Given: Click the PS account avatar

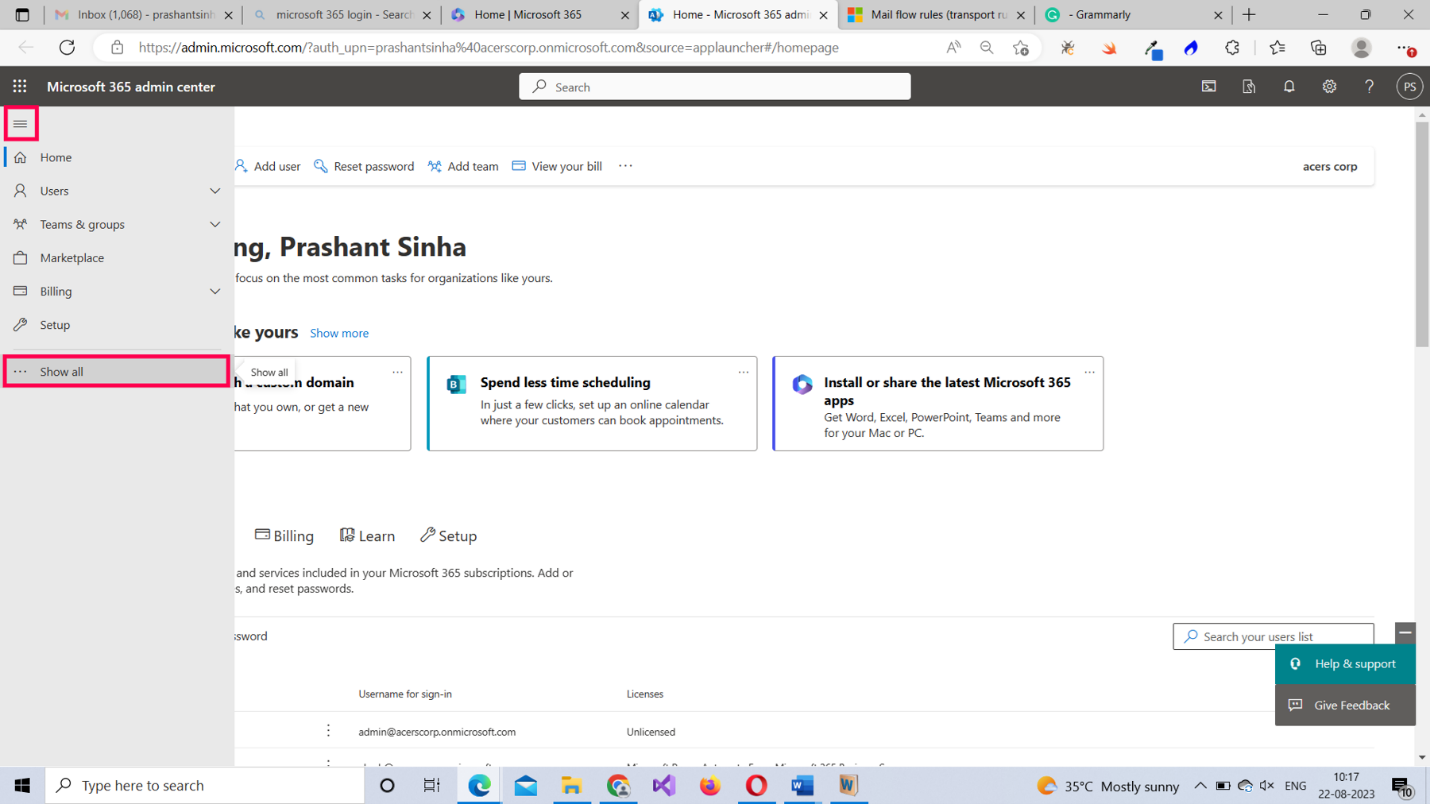Looking at the screenshot, I should click(1409, 87).
